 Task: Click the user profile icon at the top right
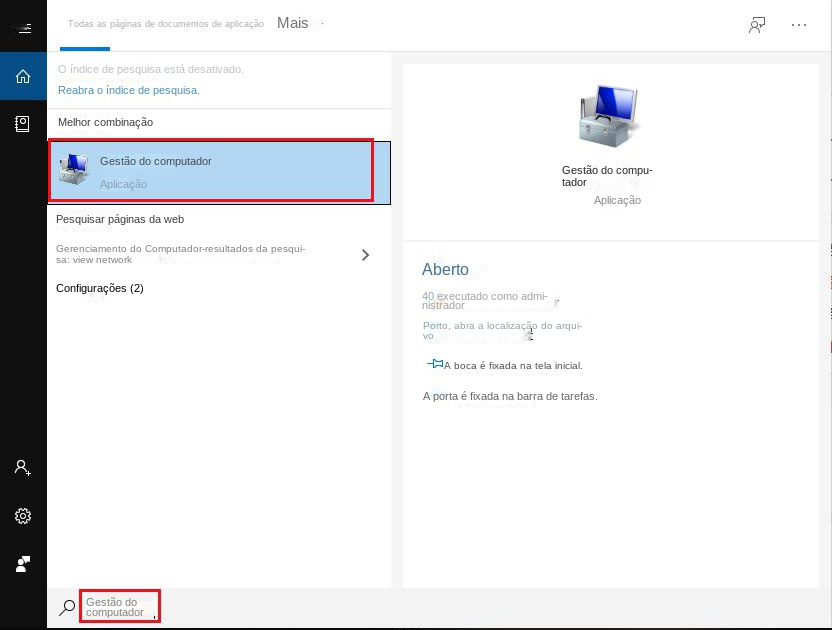(757, 24)
